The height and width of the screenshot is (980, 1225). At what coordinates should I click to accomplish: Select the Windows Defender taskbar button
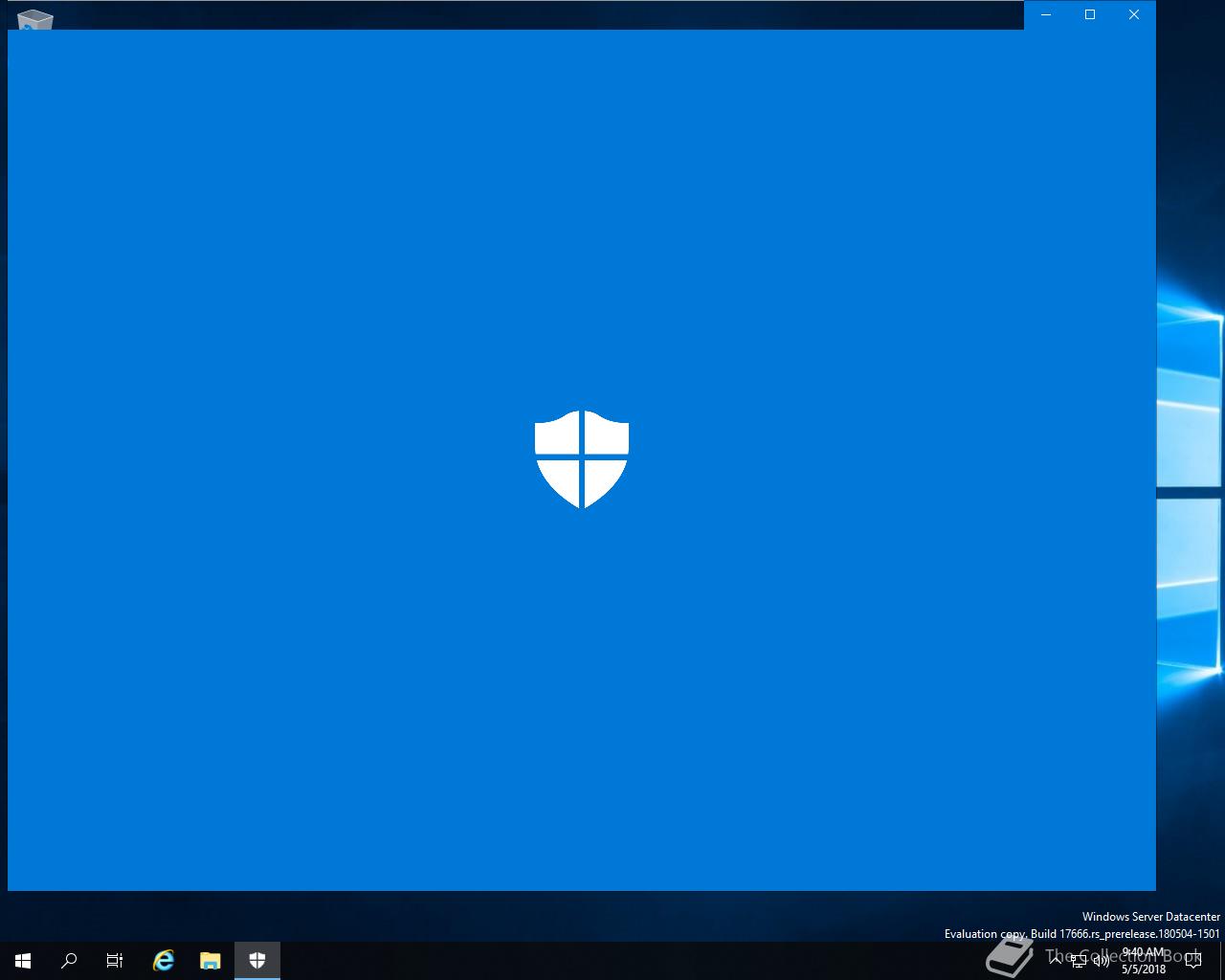[257, 961]
